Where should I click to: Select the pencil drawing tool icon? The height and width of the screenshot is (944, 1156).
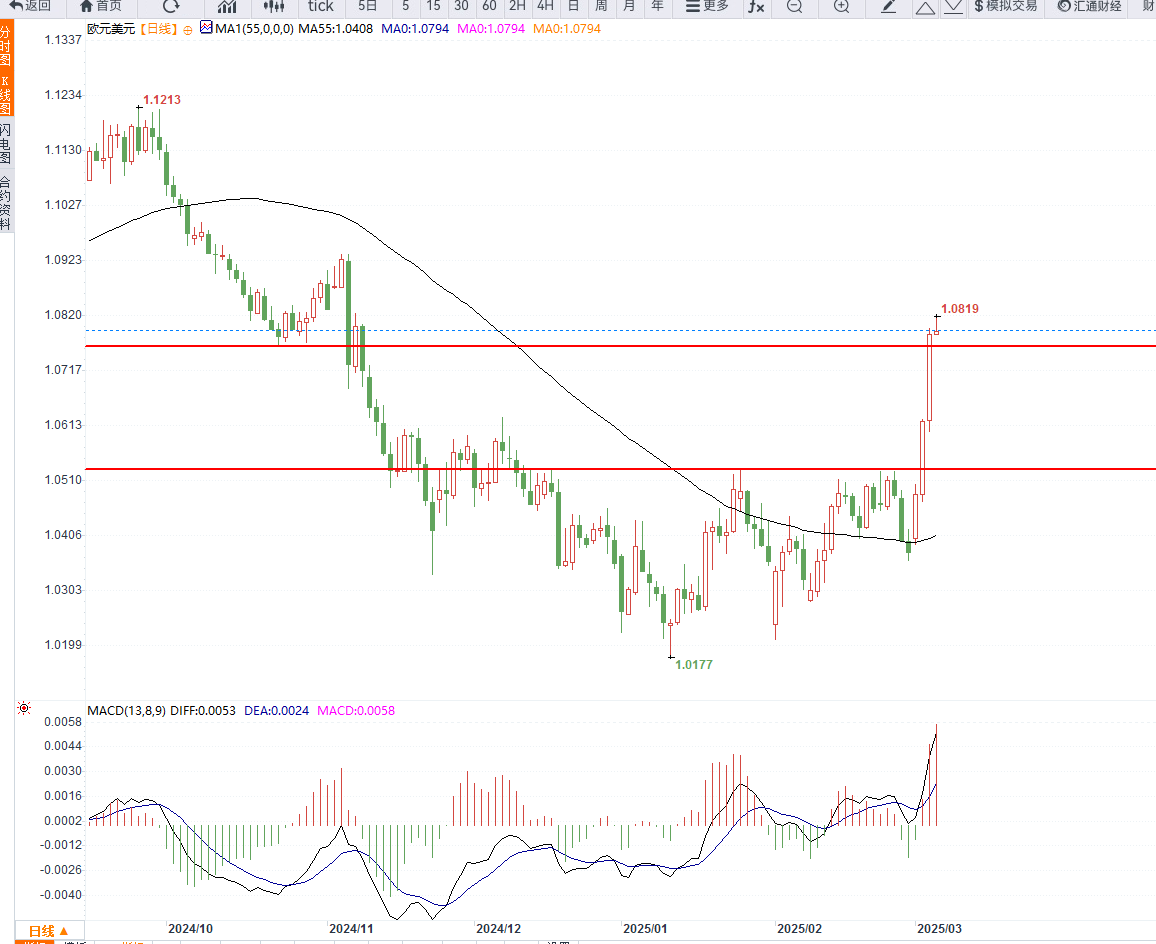[x=888, y=7]
